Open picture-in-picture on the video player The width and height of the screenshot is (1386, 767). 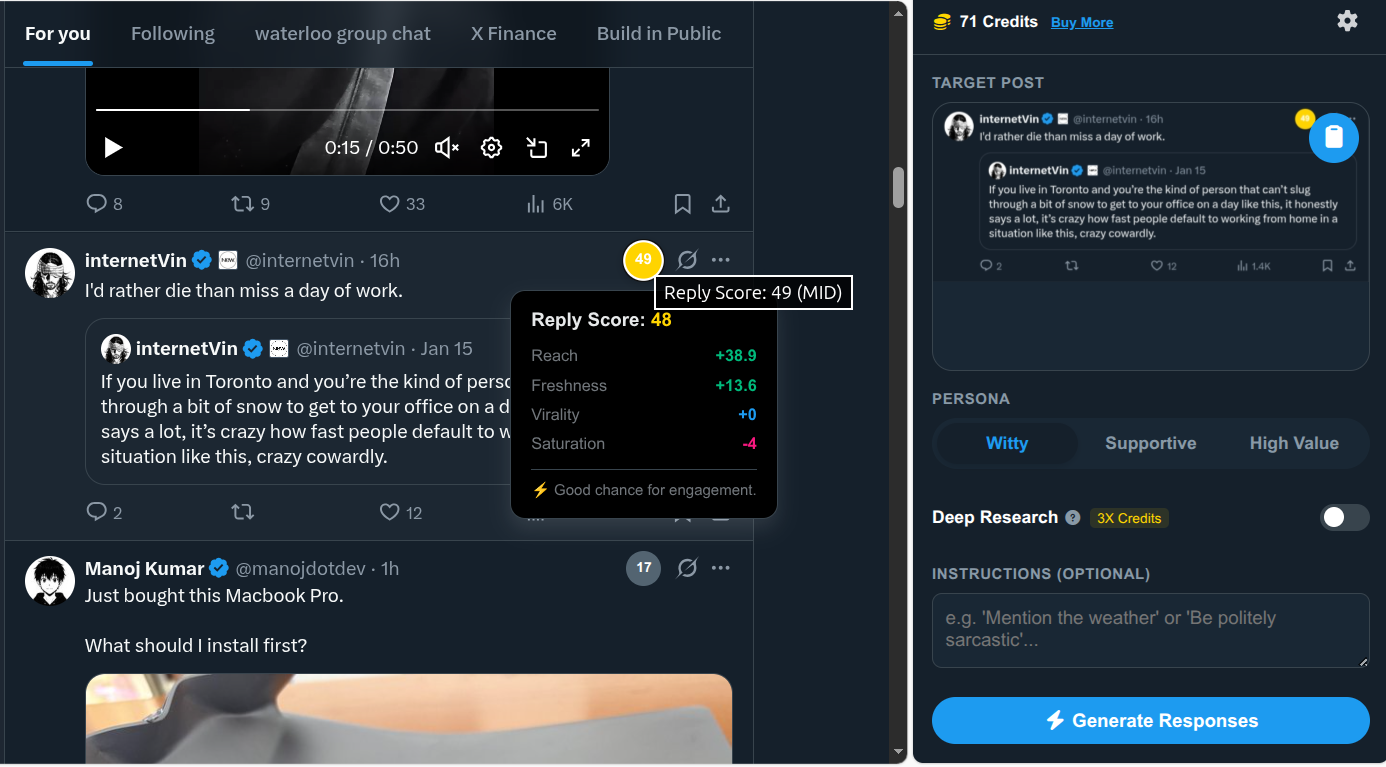pos(537,148)
